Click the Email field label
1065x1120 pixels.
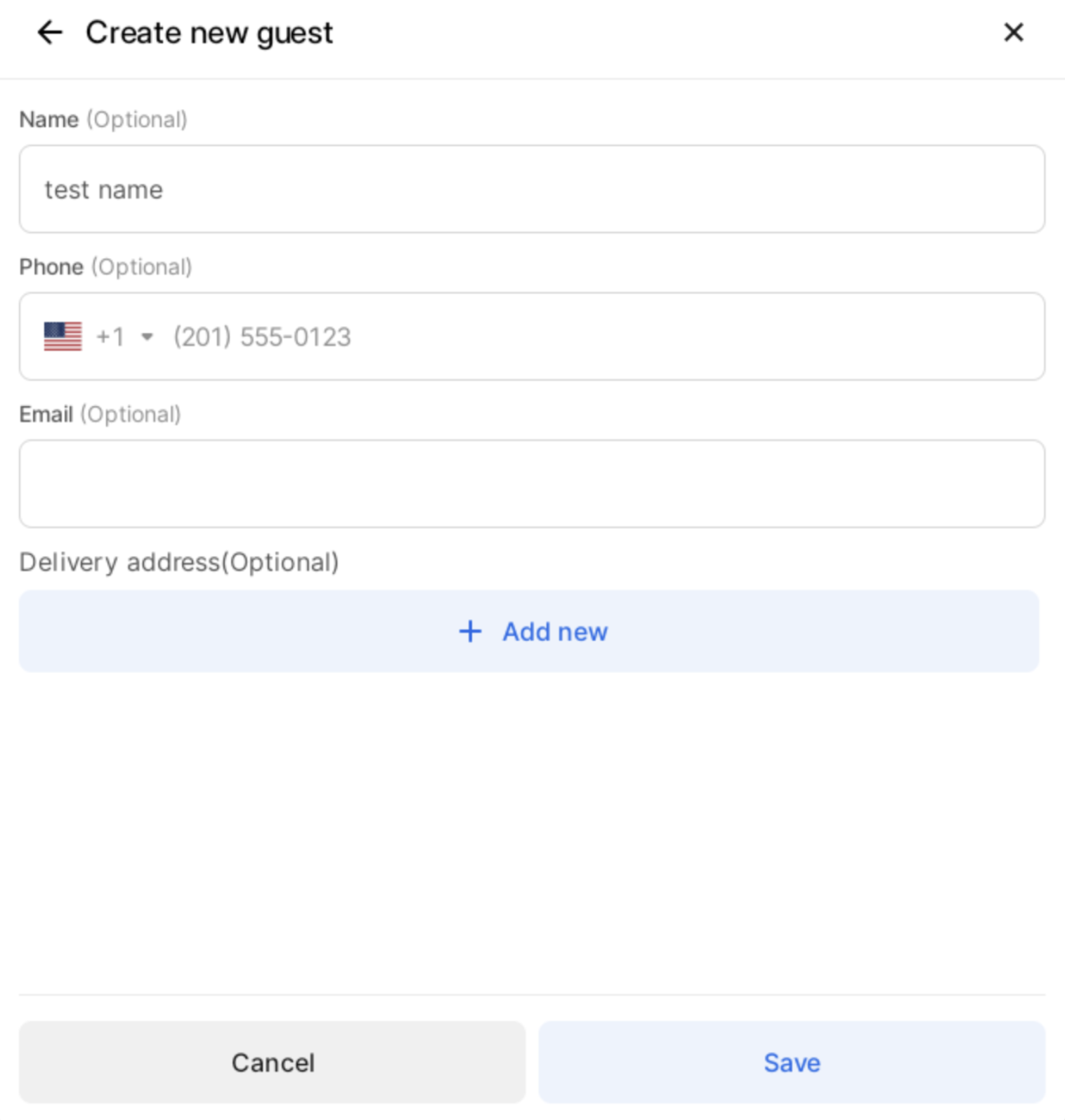[46, 415]
